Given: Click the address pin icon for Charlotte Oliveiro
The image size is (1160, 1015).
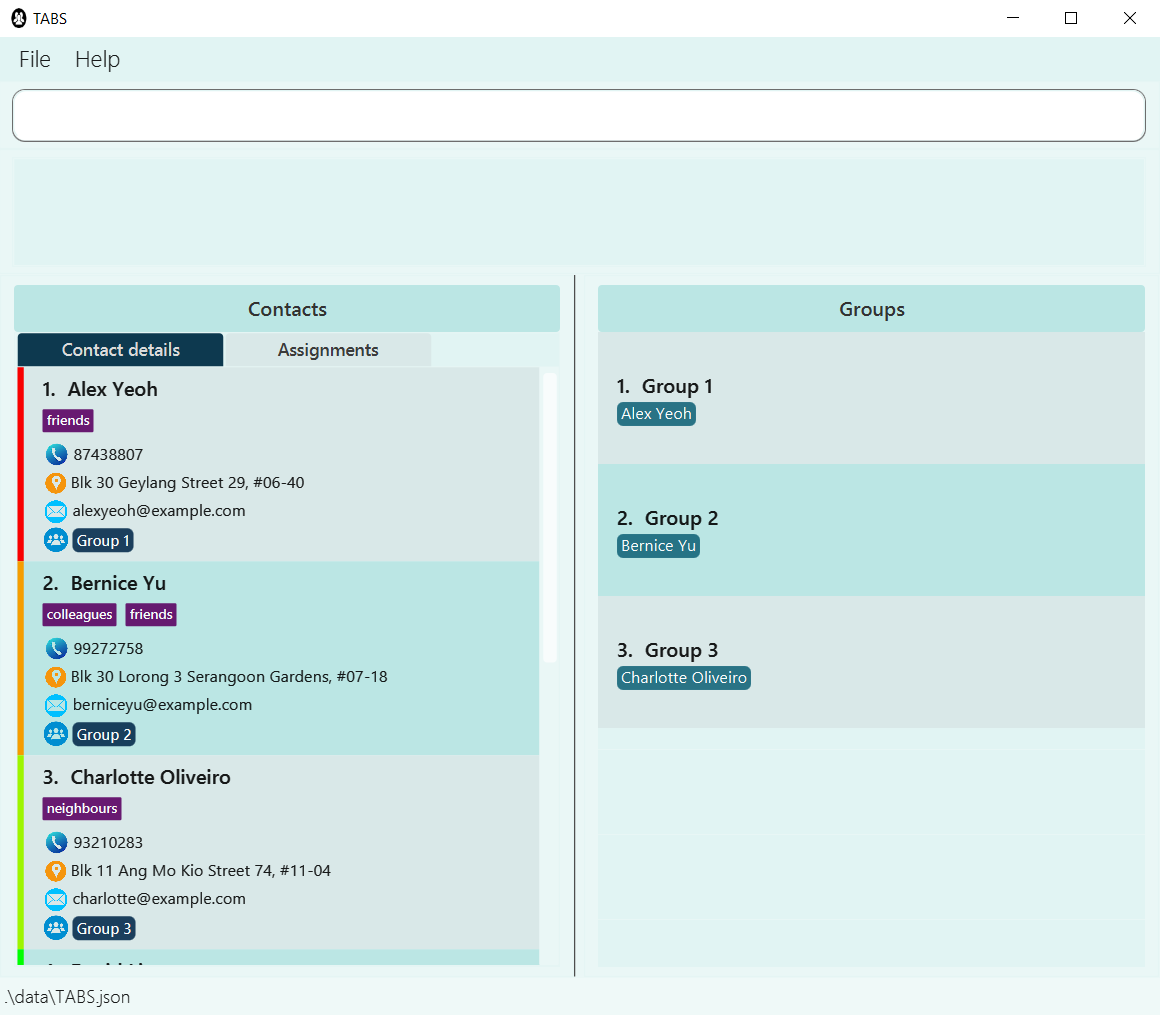Looking at the screenshot, I should 56,871.
